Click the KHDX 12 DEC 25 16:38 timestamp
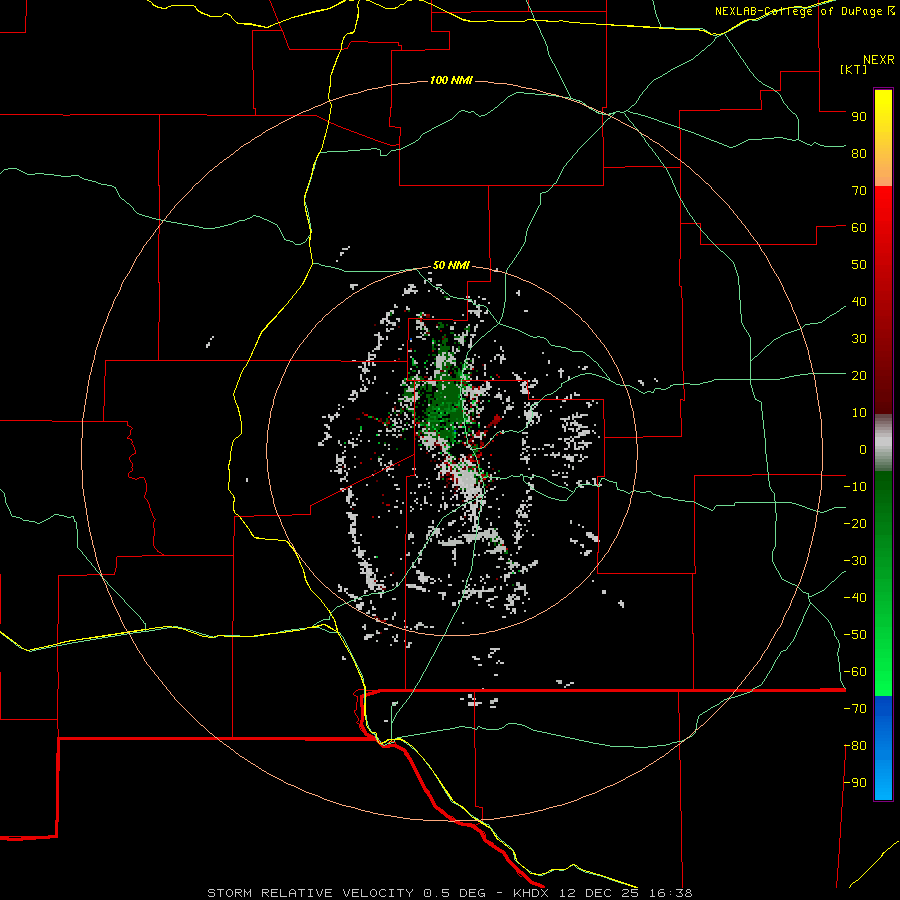Image resolution: width=900 pixels, height=900 pixels. (603, 893)
